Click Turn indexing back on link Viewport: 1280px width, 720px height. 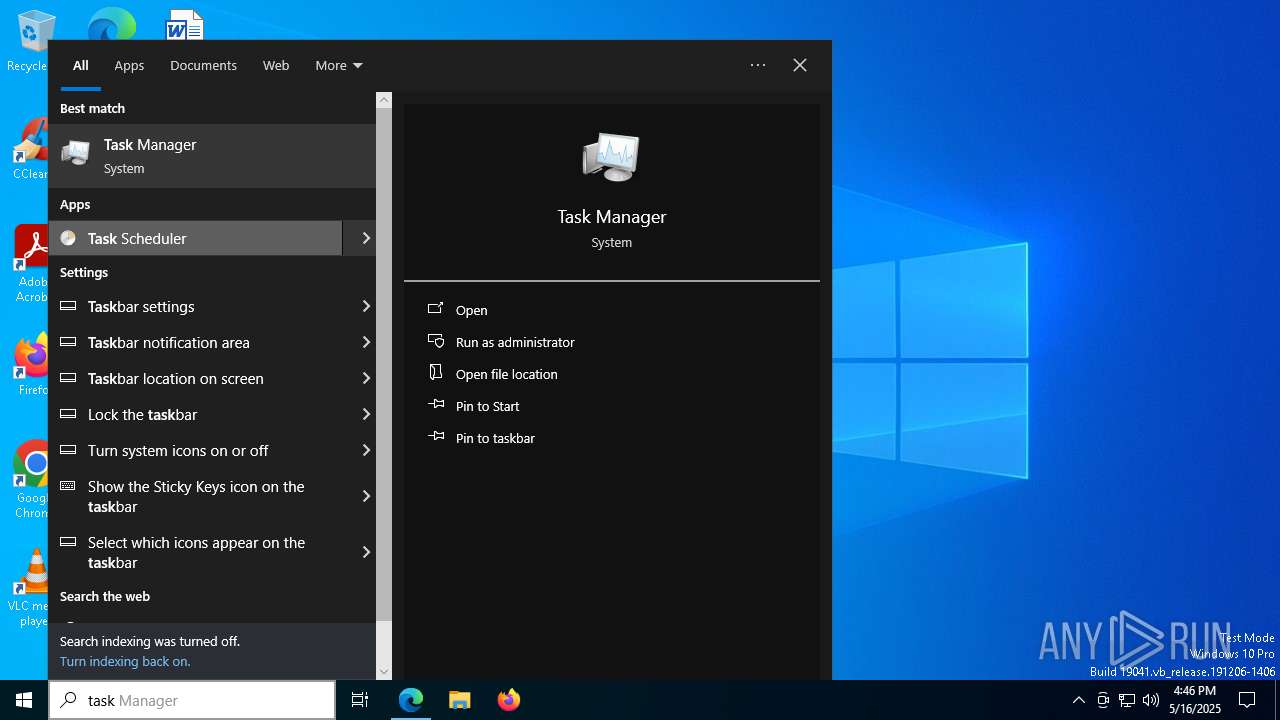coord(125,661)
